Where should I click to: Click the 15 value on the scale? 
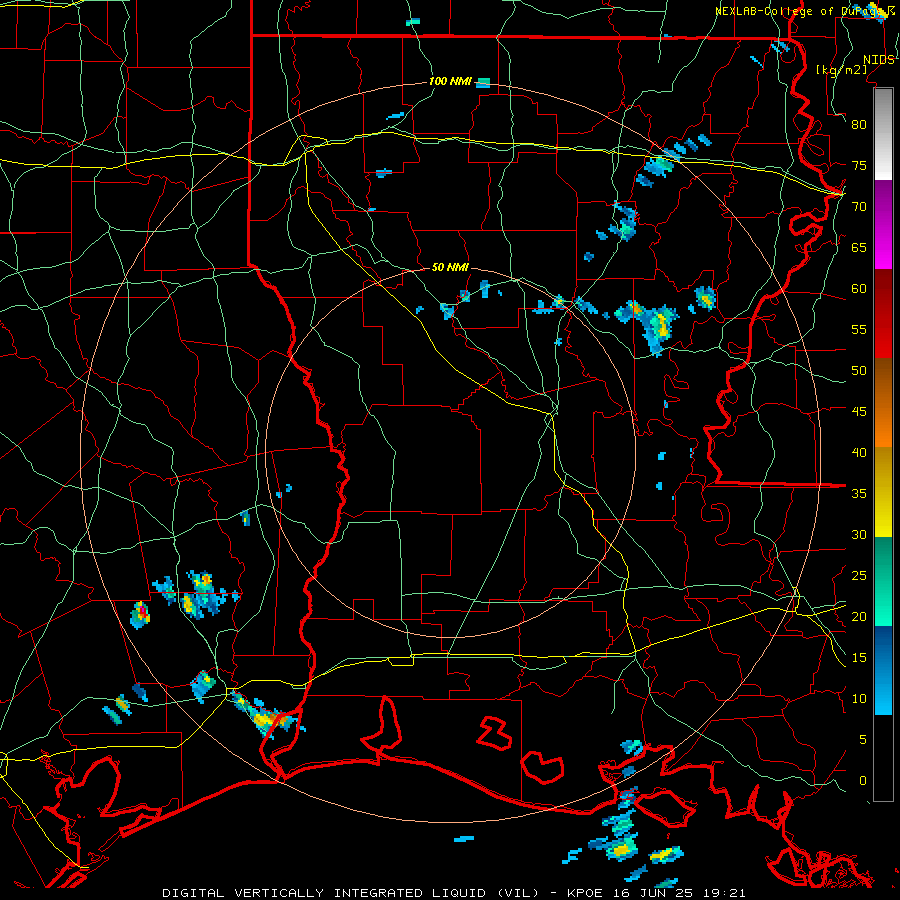click(859, 658)
